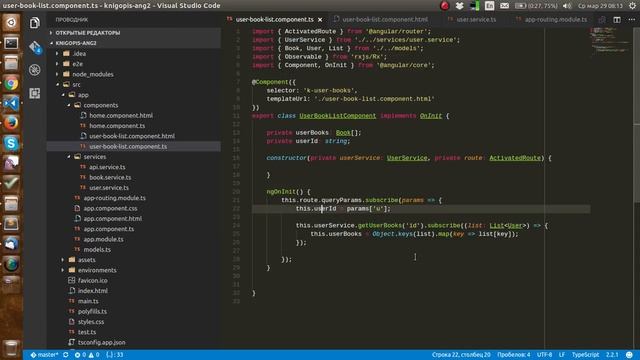Image resolution: width=640 pixels, height=360 pixels.
Task: Click the feedback smiley in status bar
Action: 629,355
